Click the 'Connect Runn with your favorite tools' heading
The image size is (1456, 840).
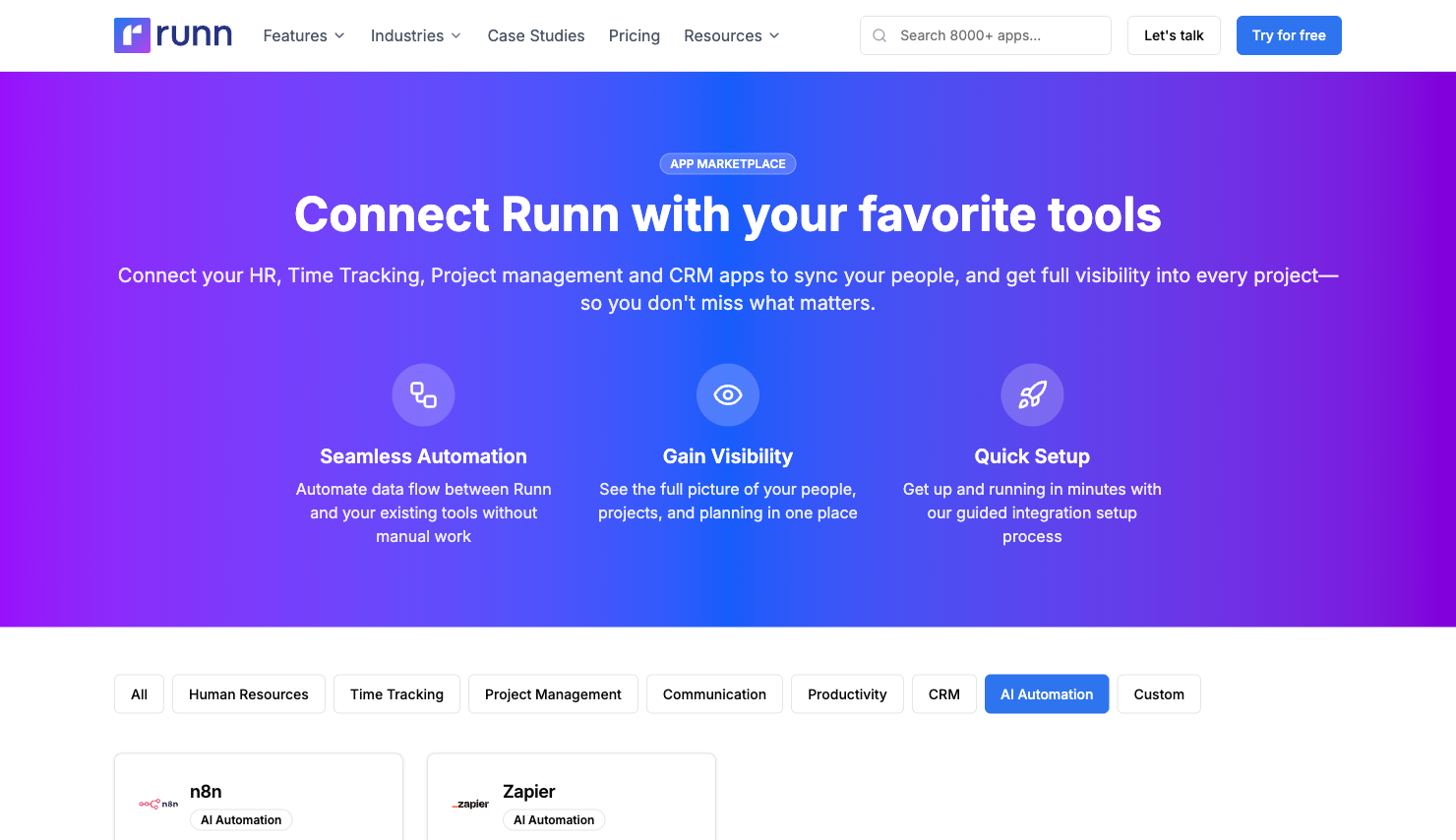point(728,214)
